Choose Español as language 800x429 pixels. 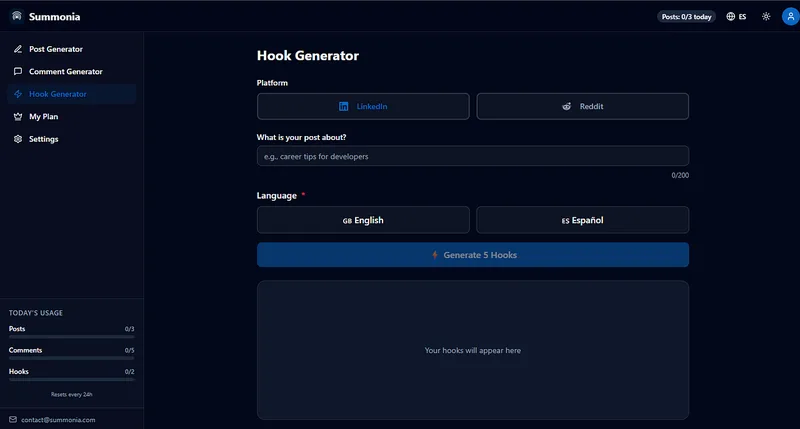click(x=583, y=220)
